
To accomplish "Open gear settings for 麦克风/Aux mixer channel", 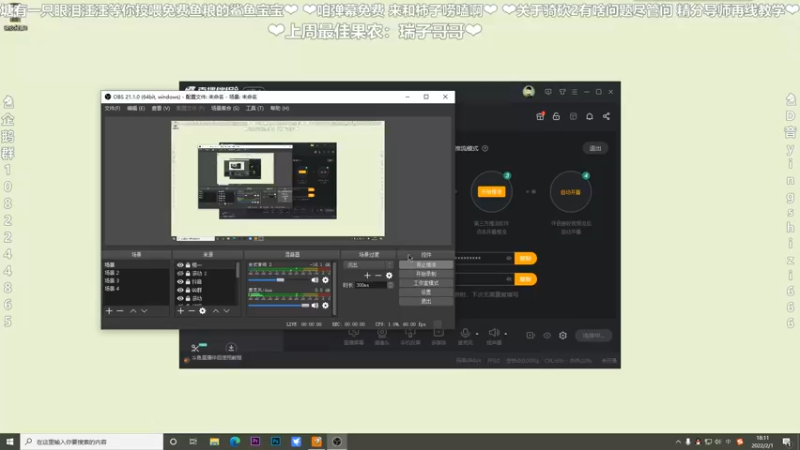I will click(326, 306).
